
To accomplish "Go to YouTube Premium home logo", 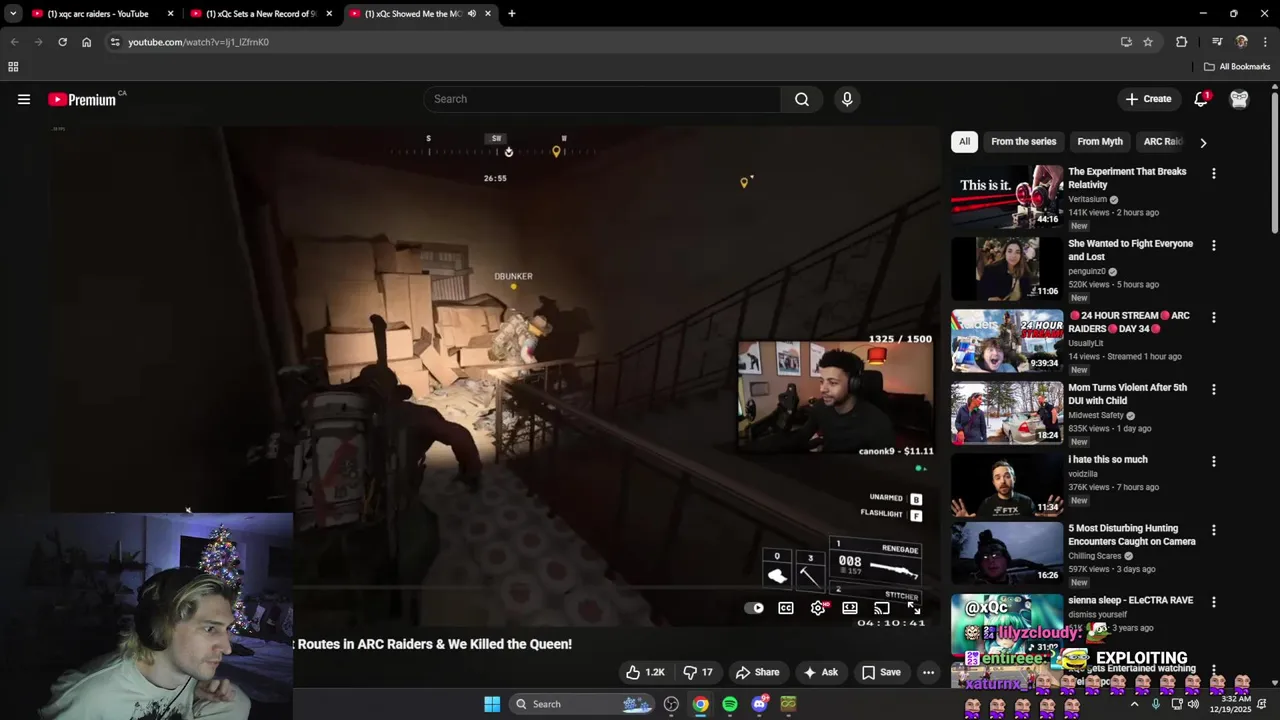I will tap(82, 99).
